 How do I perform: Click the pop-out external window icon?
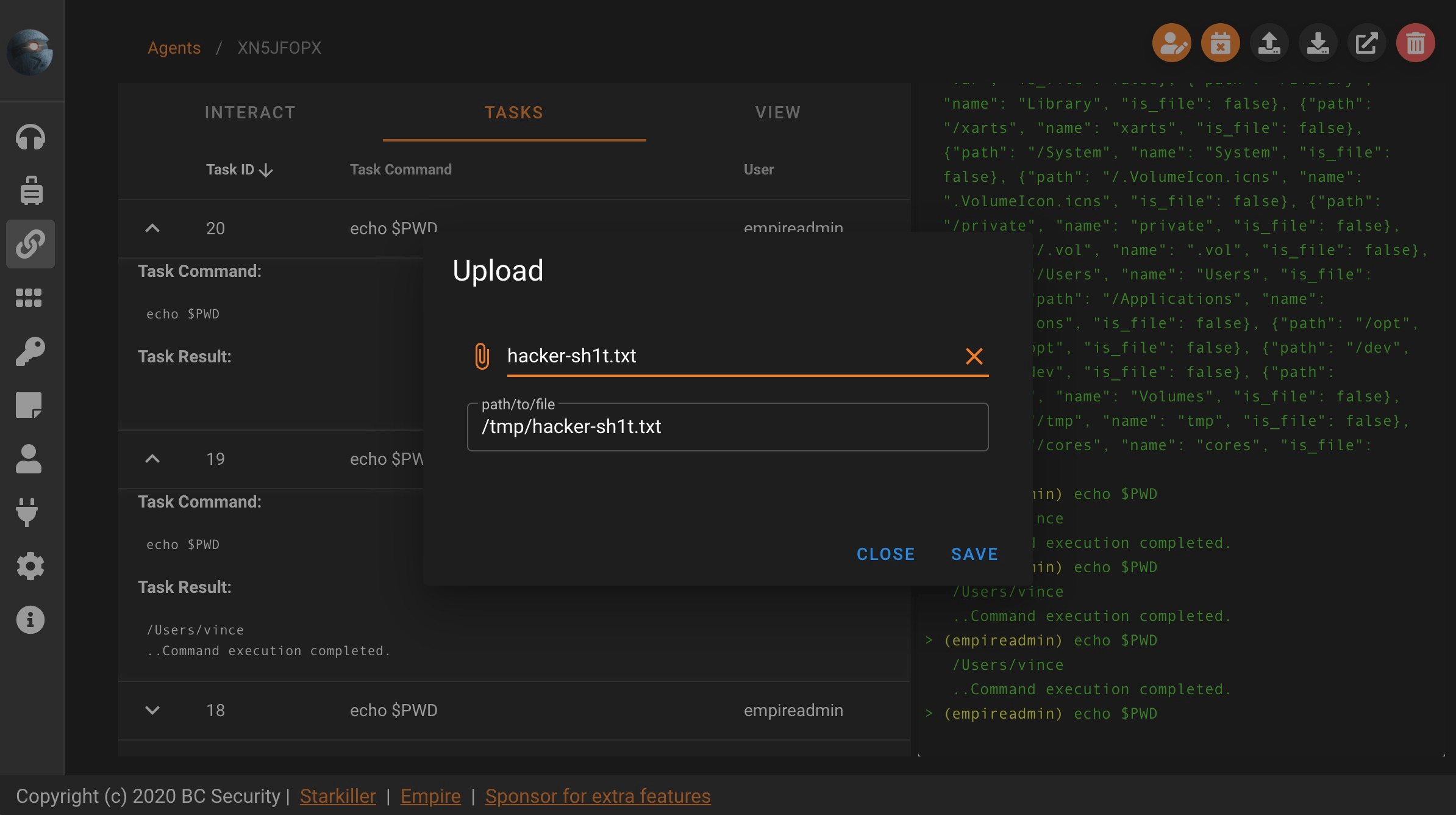tap(1366, 43)
